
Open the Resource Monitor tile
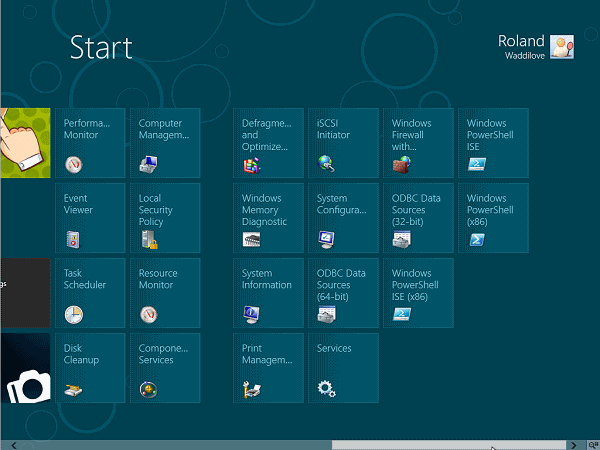[165, 293]
